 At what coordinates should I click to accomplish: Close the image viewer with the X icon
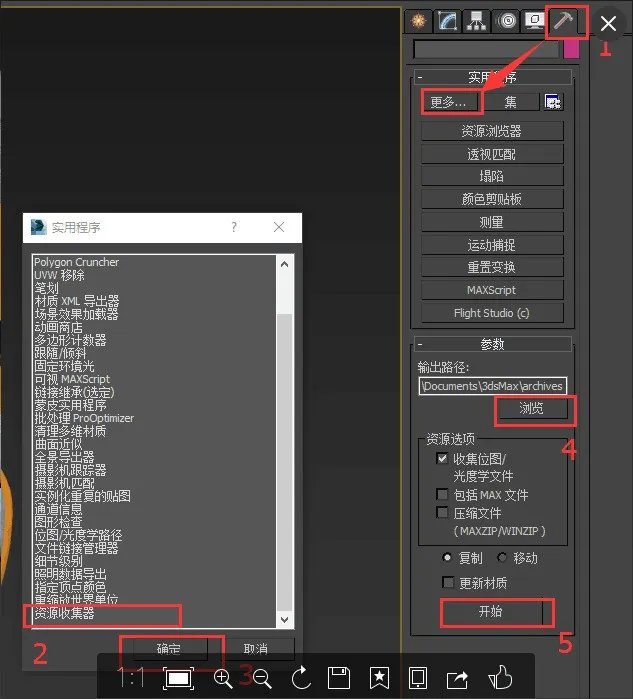coord(608,23)
